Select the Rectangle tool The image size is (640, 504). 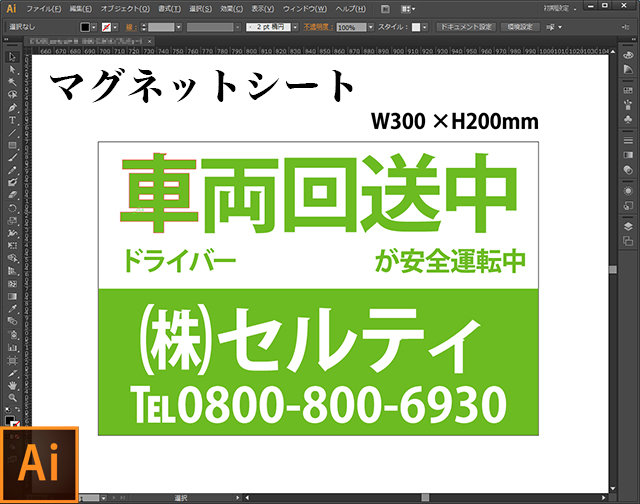tap(12, 145)
